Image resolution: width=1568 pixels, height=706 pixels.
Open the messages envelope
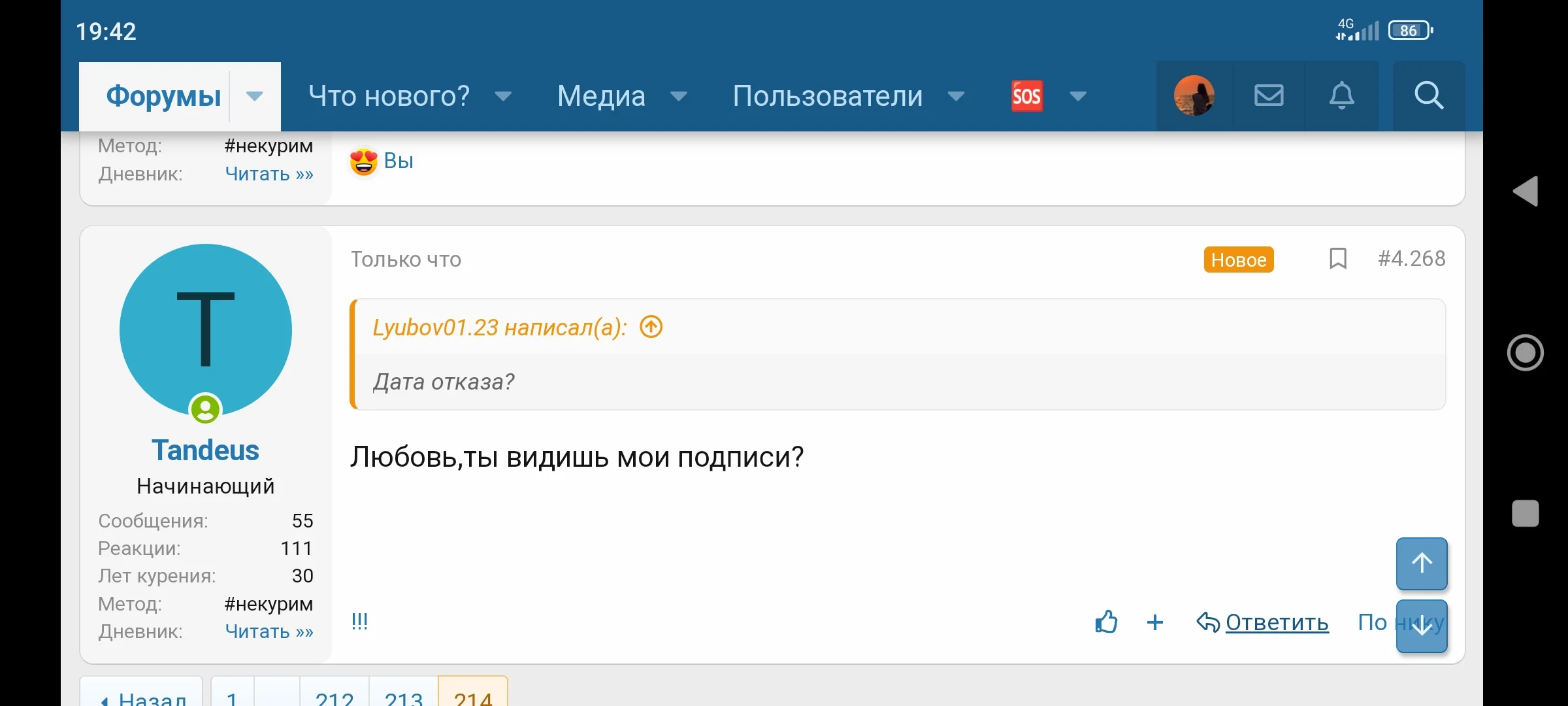(1267, 95)
